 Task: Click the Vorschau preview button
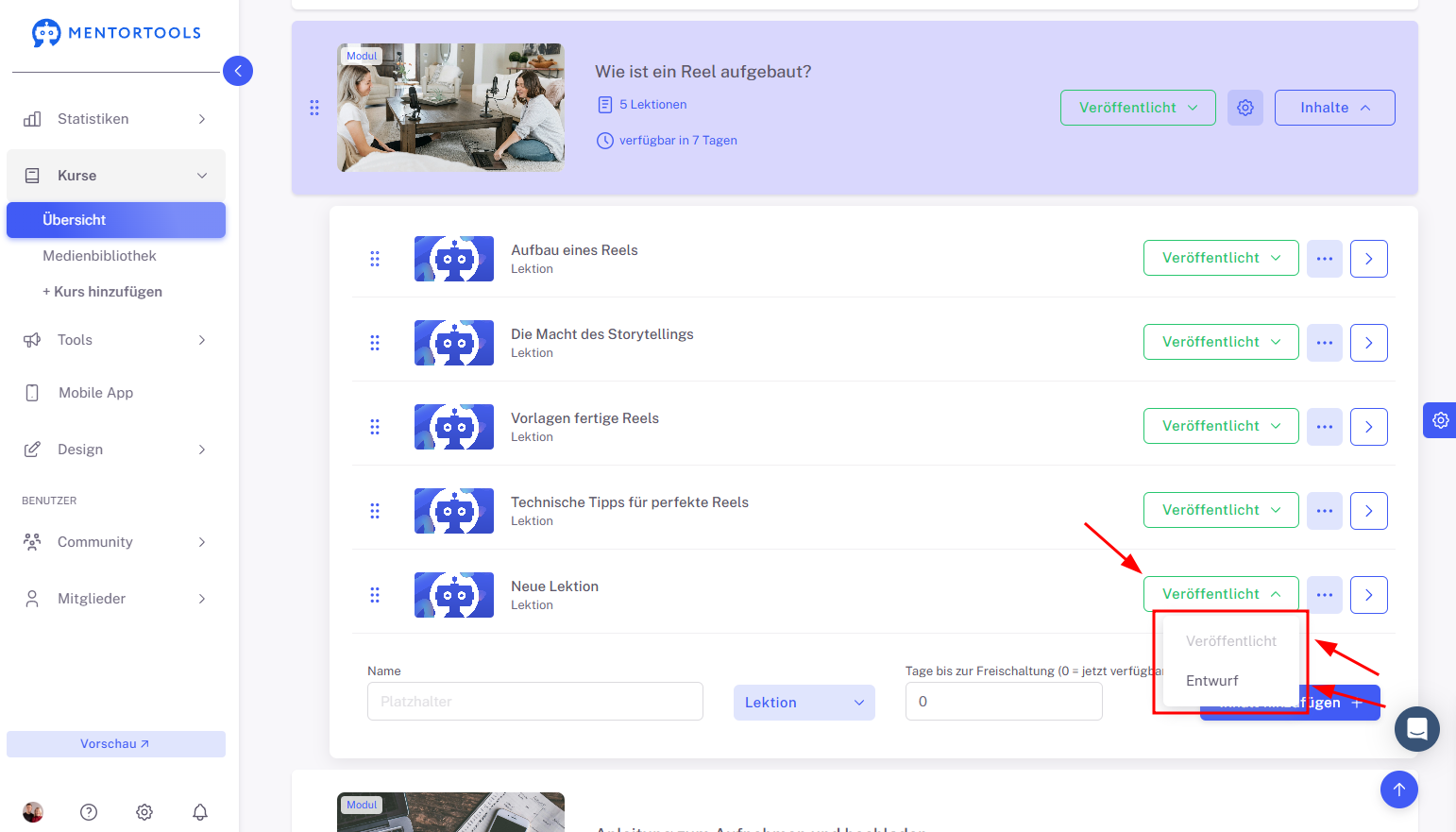(116, 744)
